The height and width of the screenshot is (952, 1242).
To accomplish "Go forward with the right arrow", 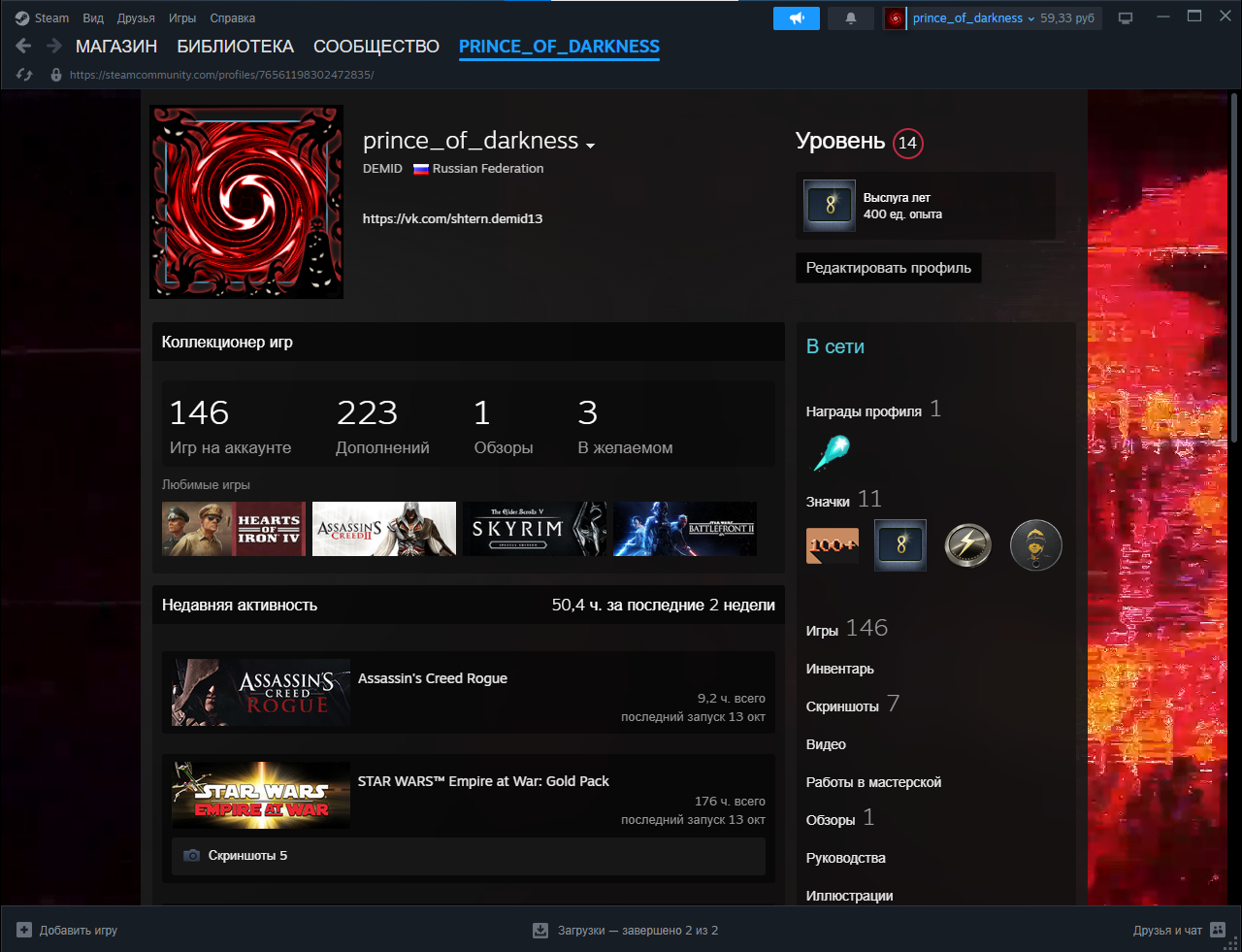I will pos(54,46).
